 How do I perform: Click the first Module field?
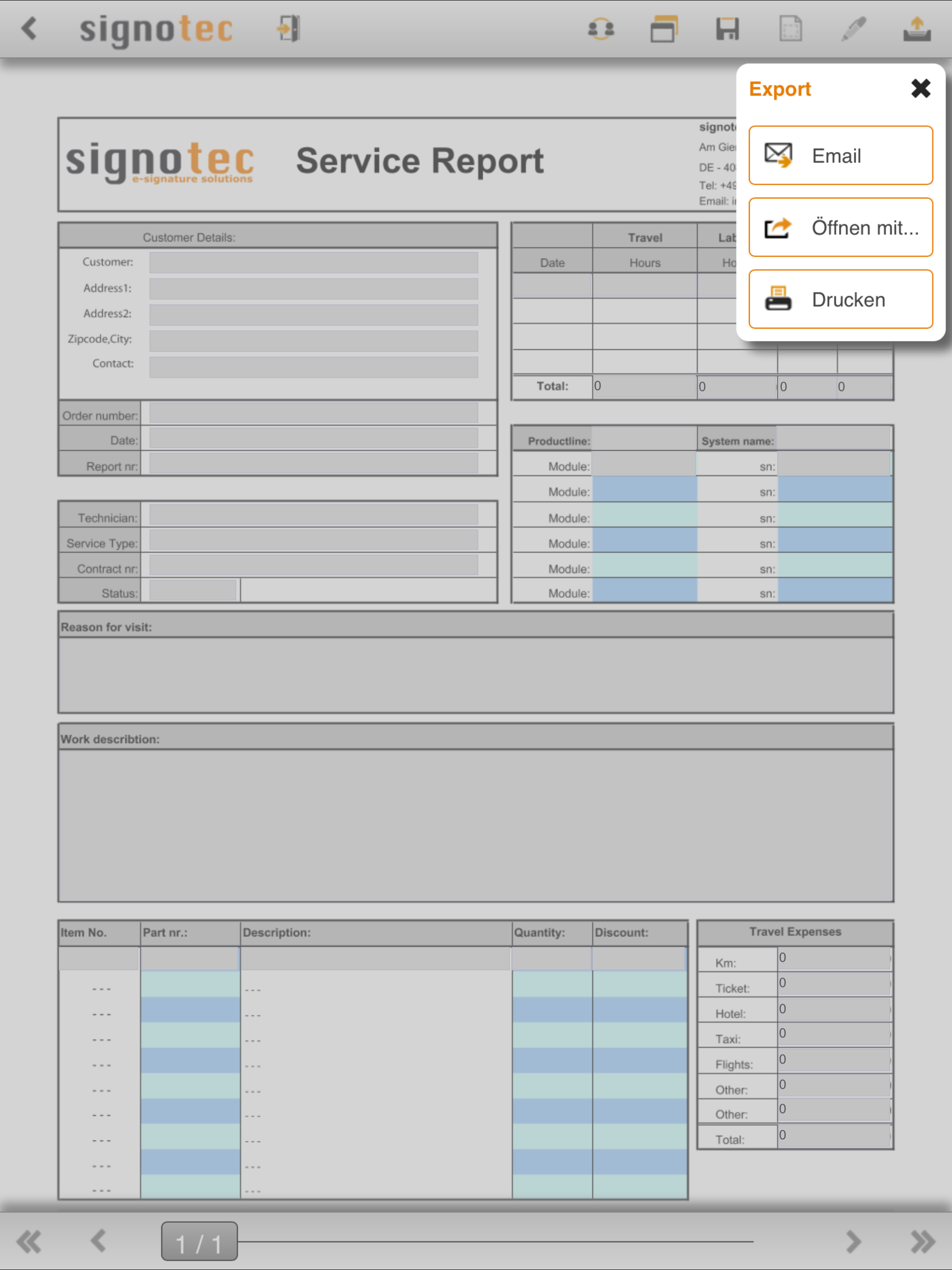tap(644, 464)
